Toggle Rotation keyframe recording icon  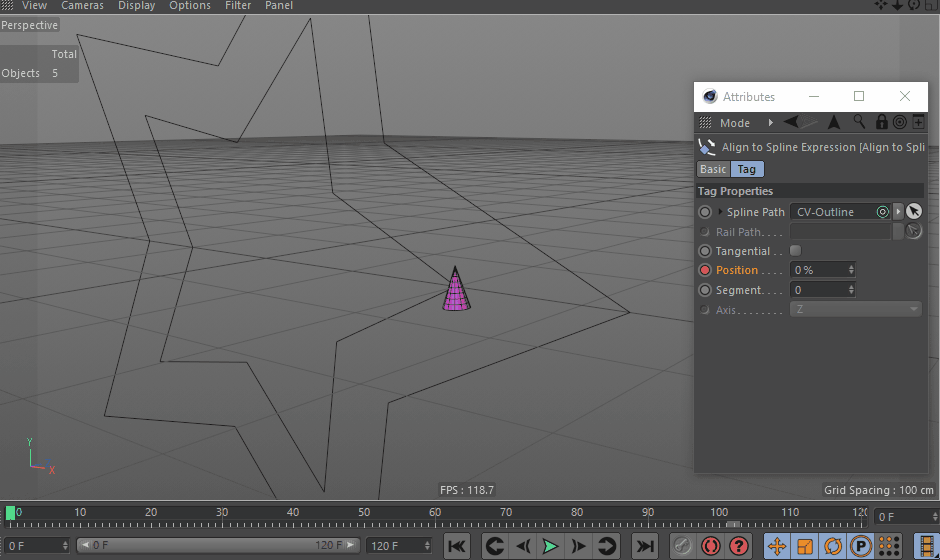click(x=833, y=546)
